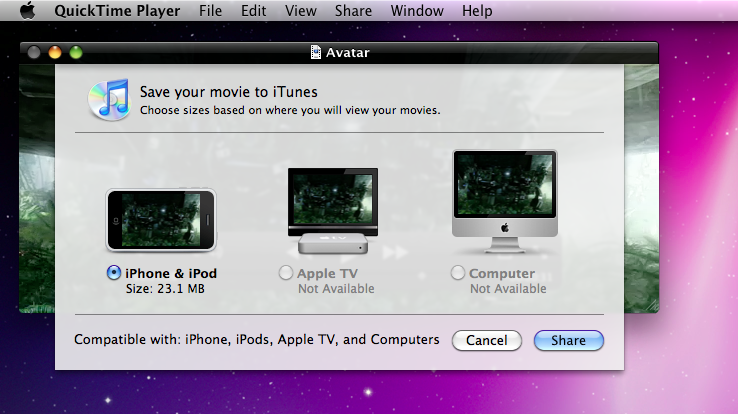Click the gray close window button
Viewport: 738px width, 414px height.
point(34,52)
